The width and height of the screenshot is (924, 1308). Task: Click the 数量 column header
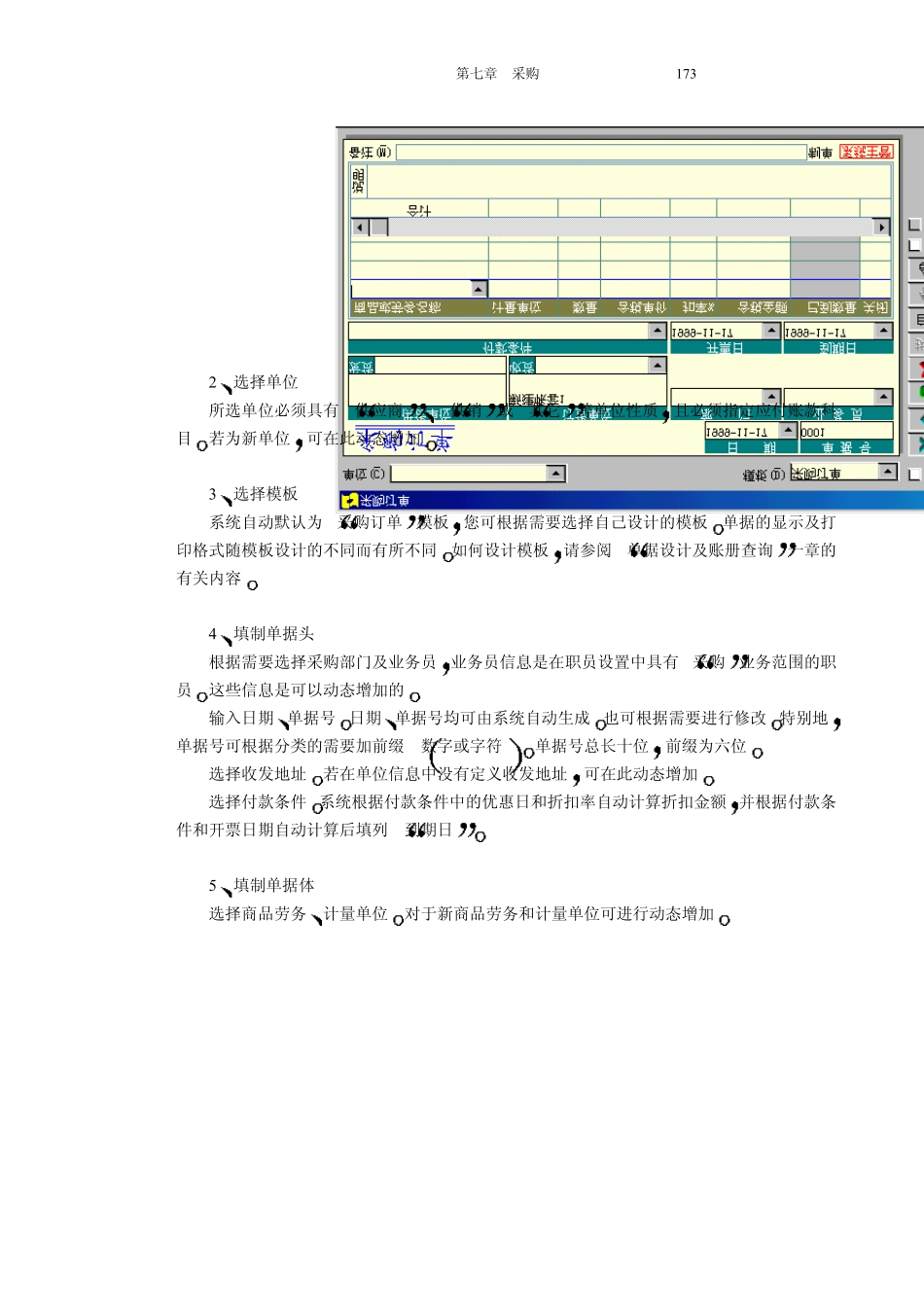[580, 308]
